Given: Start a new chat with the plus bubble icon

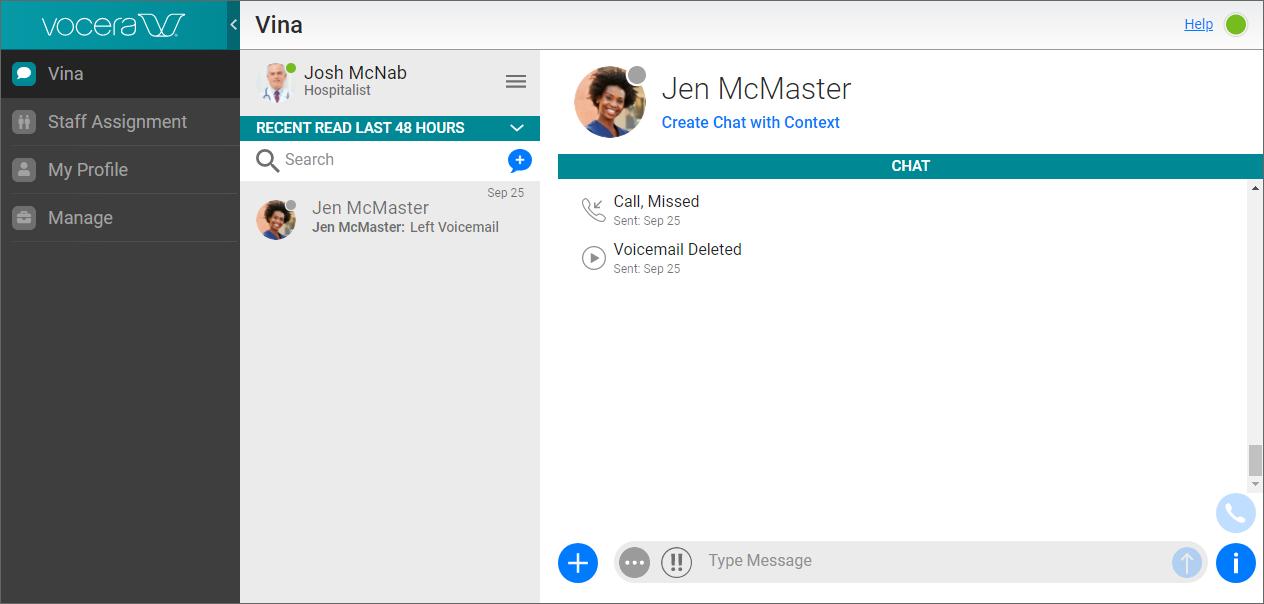Looking at the screenshot, I should pos(519,160).
